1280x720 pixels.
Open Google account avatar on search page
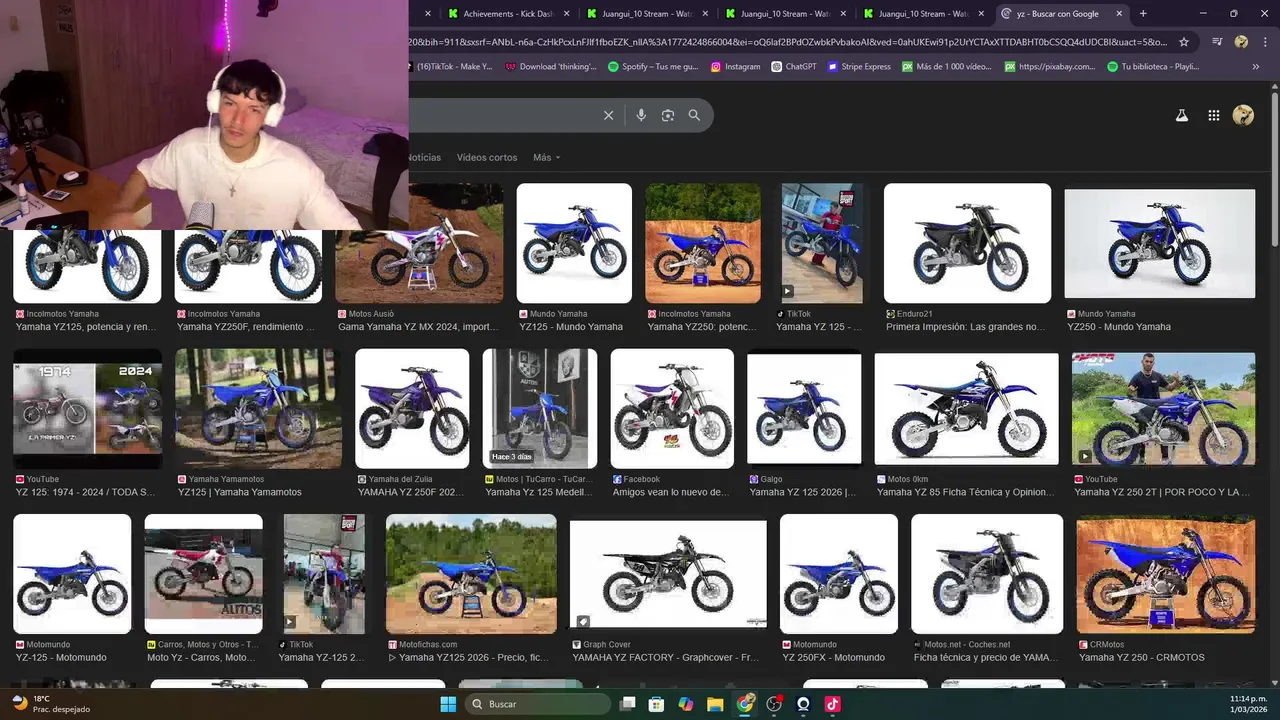[1243, 115]
